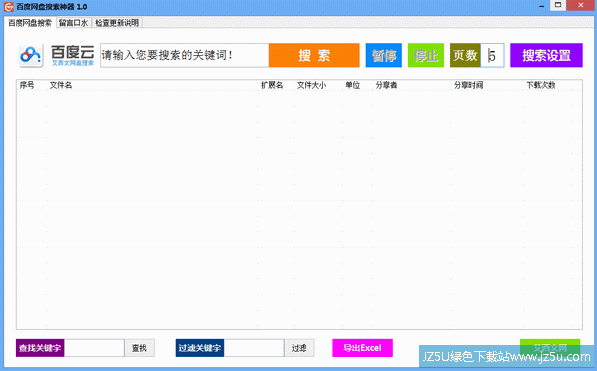Switch to the 百度网盘搜索 tab
This screenshot has height=371, width=597.
click(30, 23)
